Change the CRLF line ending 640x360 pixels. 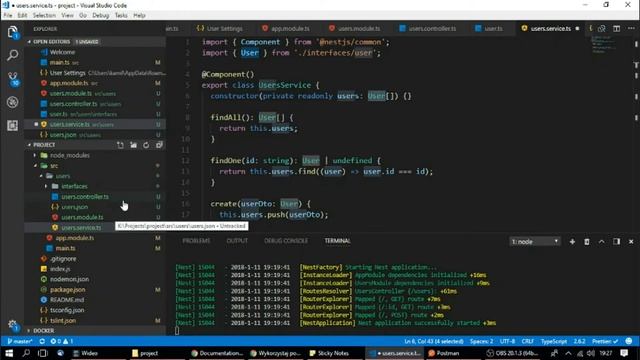(527, 341)
